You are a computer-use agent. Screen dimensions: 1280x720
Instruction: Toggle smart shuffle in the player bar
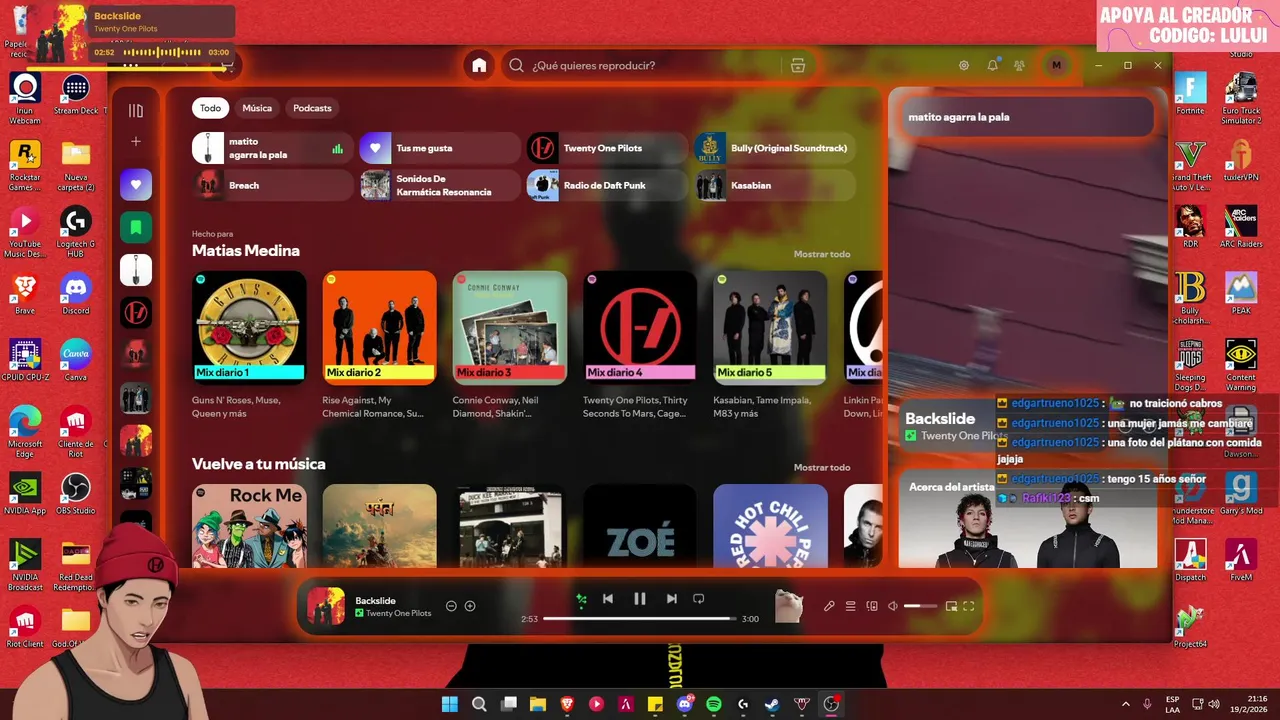(581, 599)
